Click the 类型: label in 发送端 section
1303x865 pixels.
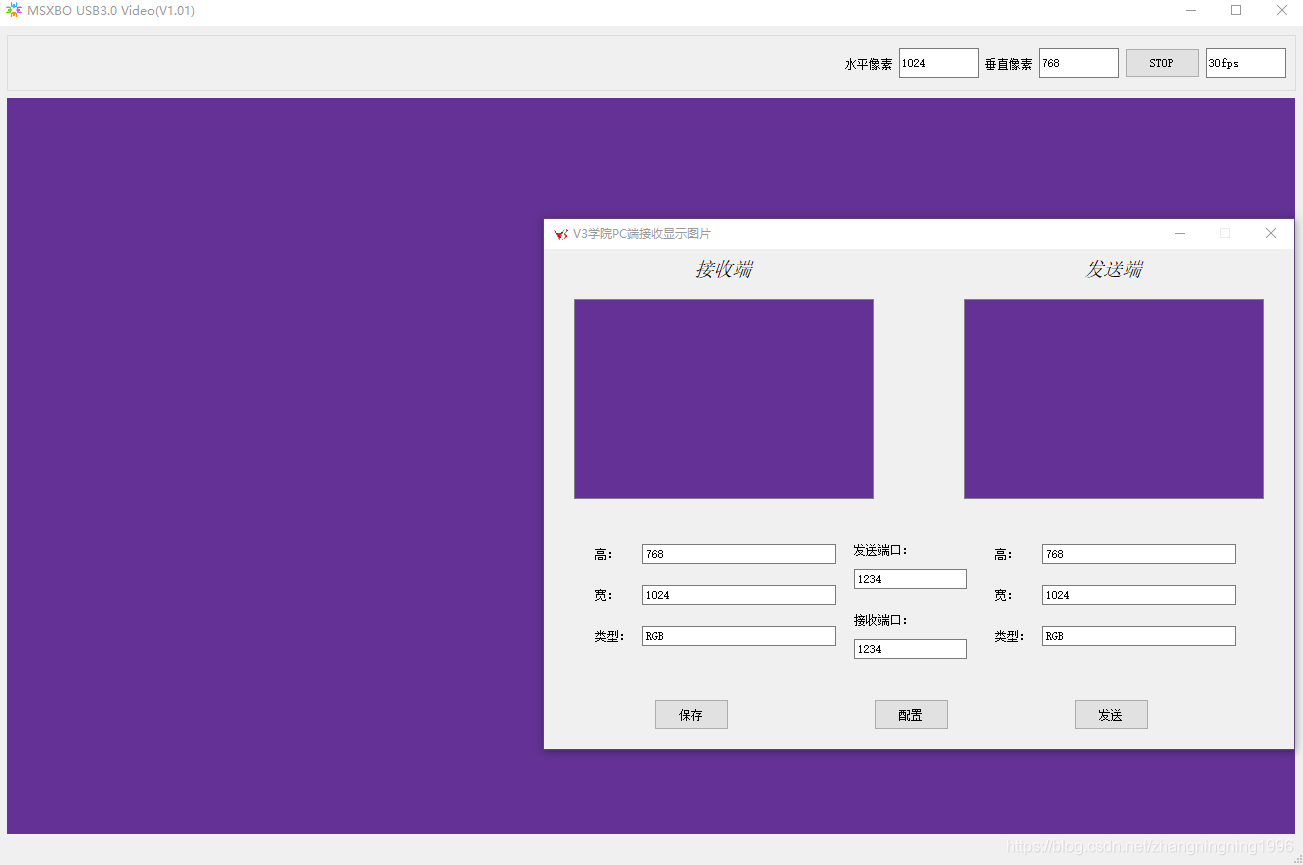point(1009,636)
